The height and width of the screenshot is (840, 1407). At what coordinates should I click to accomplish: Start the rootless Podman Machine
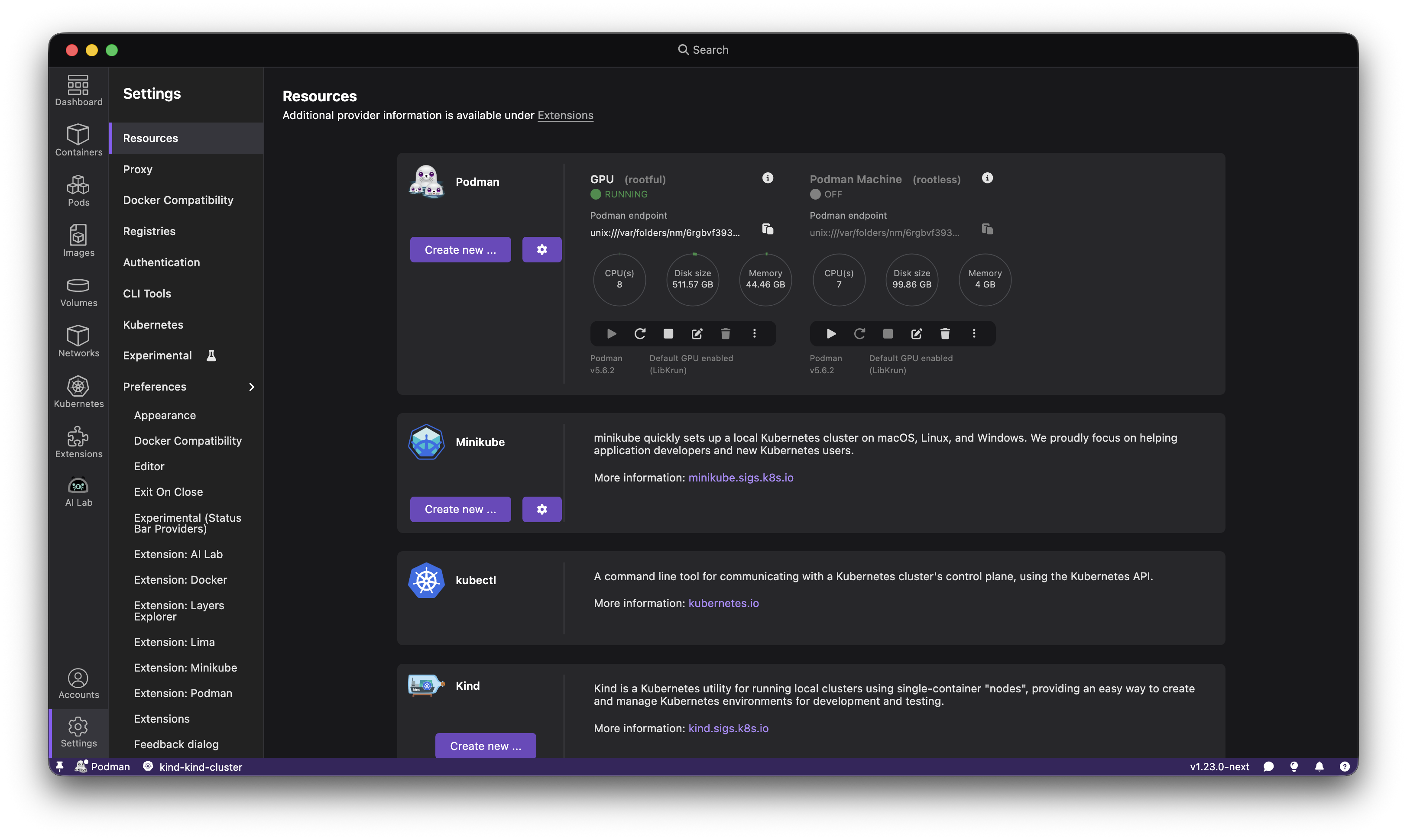pyautogui.click(x=830, y=333)
